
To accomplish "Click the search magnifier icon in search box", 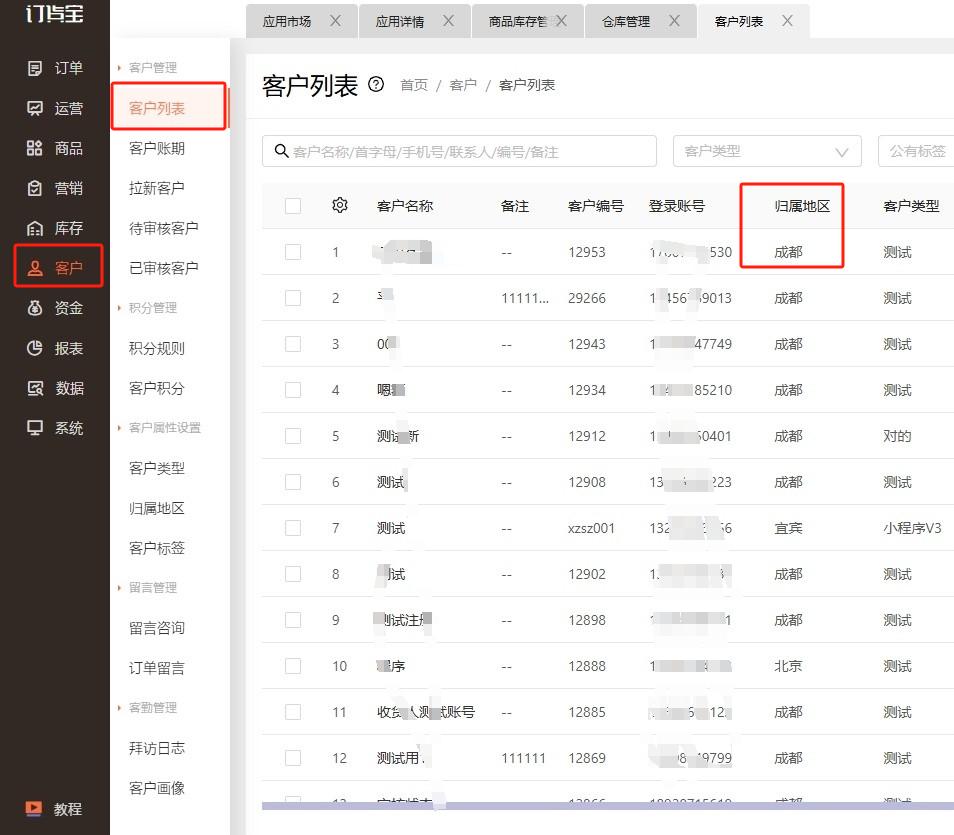I will (x=280, y=150).
